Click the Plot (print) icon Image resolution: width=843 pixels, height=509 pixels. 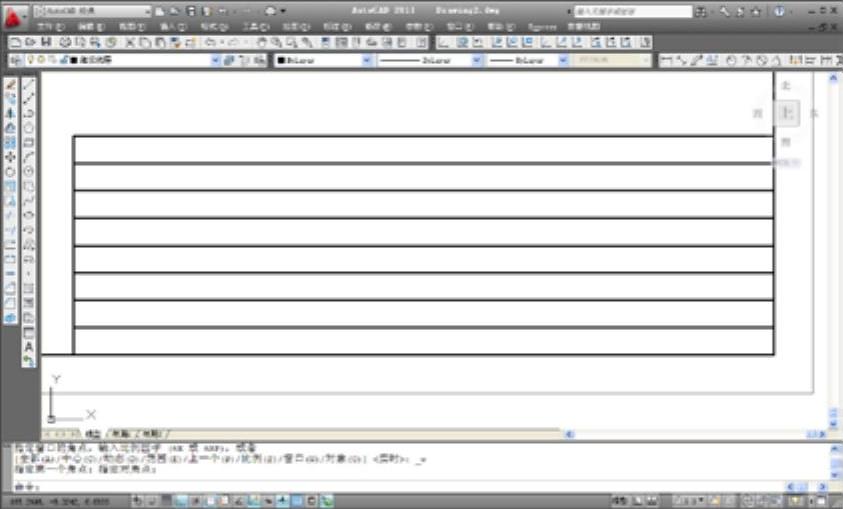[65, 42]
